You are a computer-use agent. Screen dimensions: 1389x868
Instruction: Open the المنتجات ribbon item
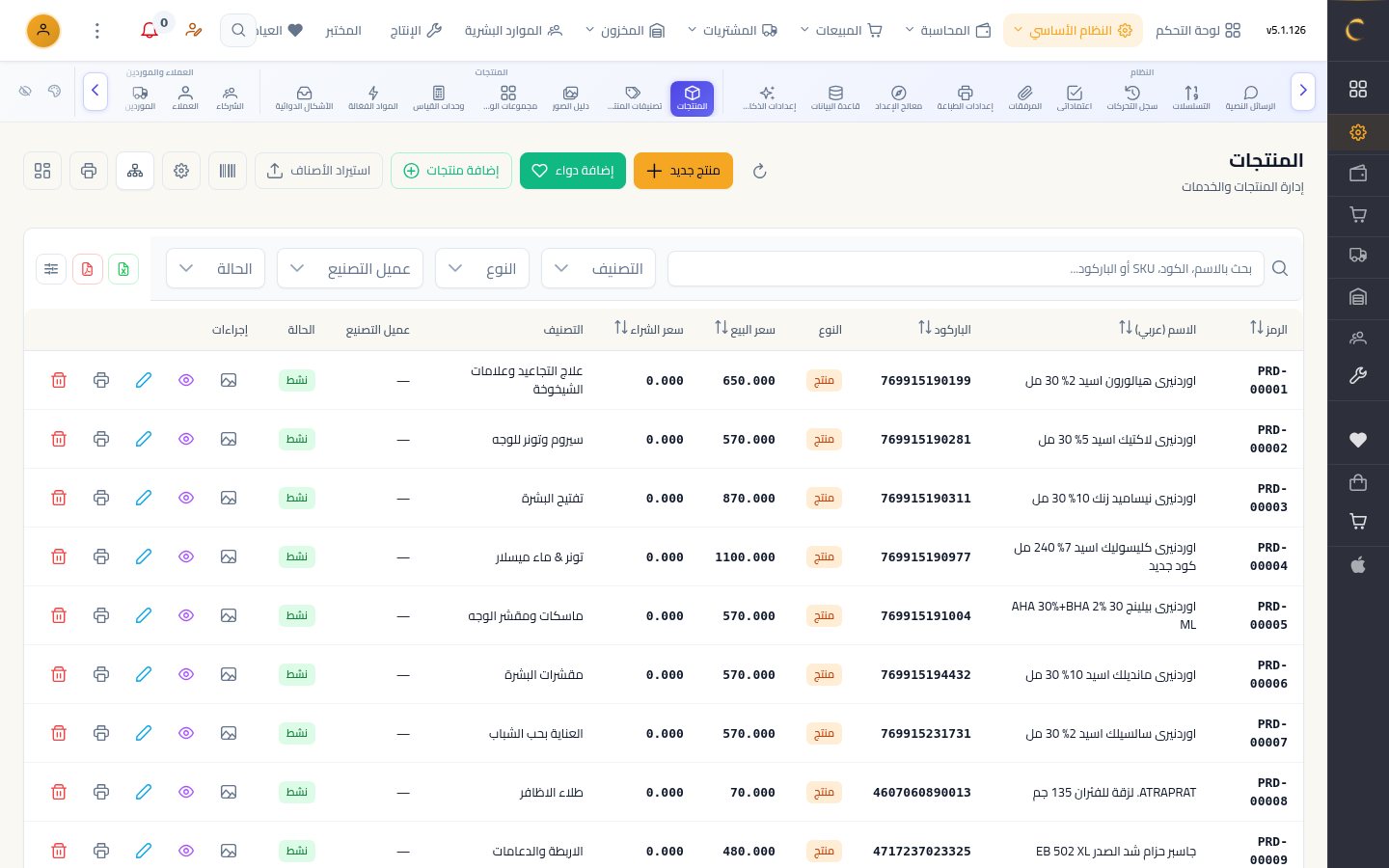point(692,98)
